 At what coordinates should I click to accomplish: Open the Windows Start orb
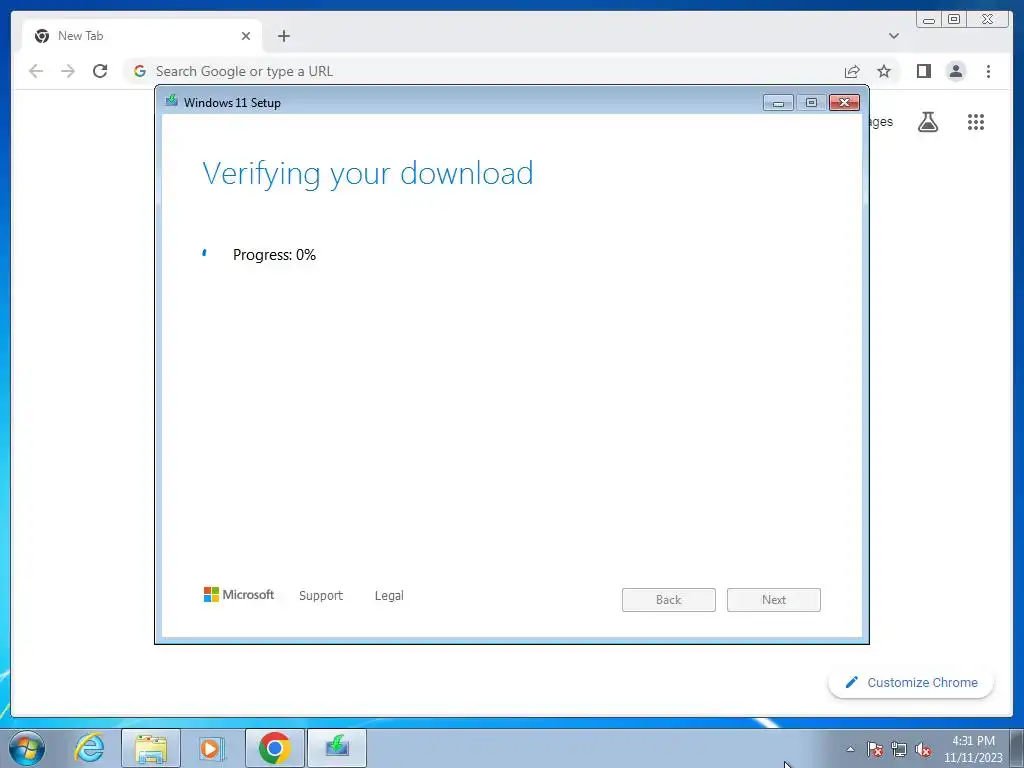click(27, 748)
